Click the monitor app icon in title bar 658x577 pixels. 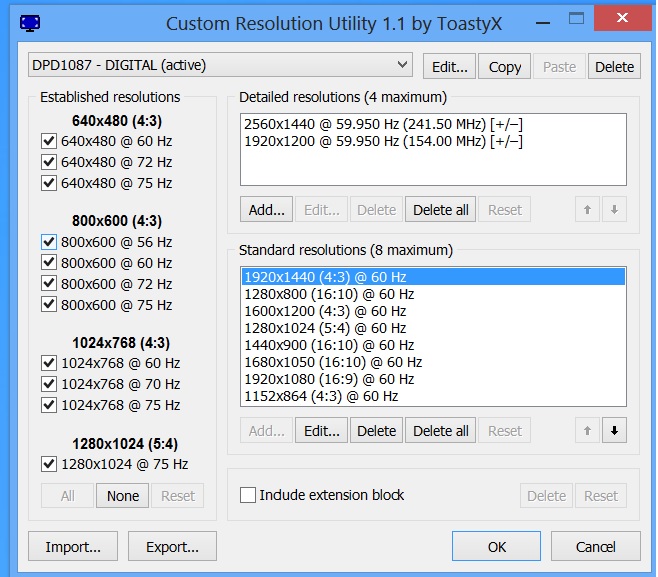[31, 23]
